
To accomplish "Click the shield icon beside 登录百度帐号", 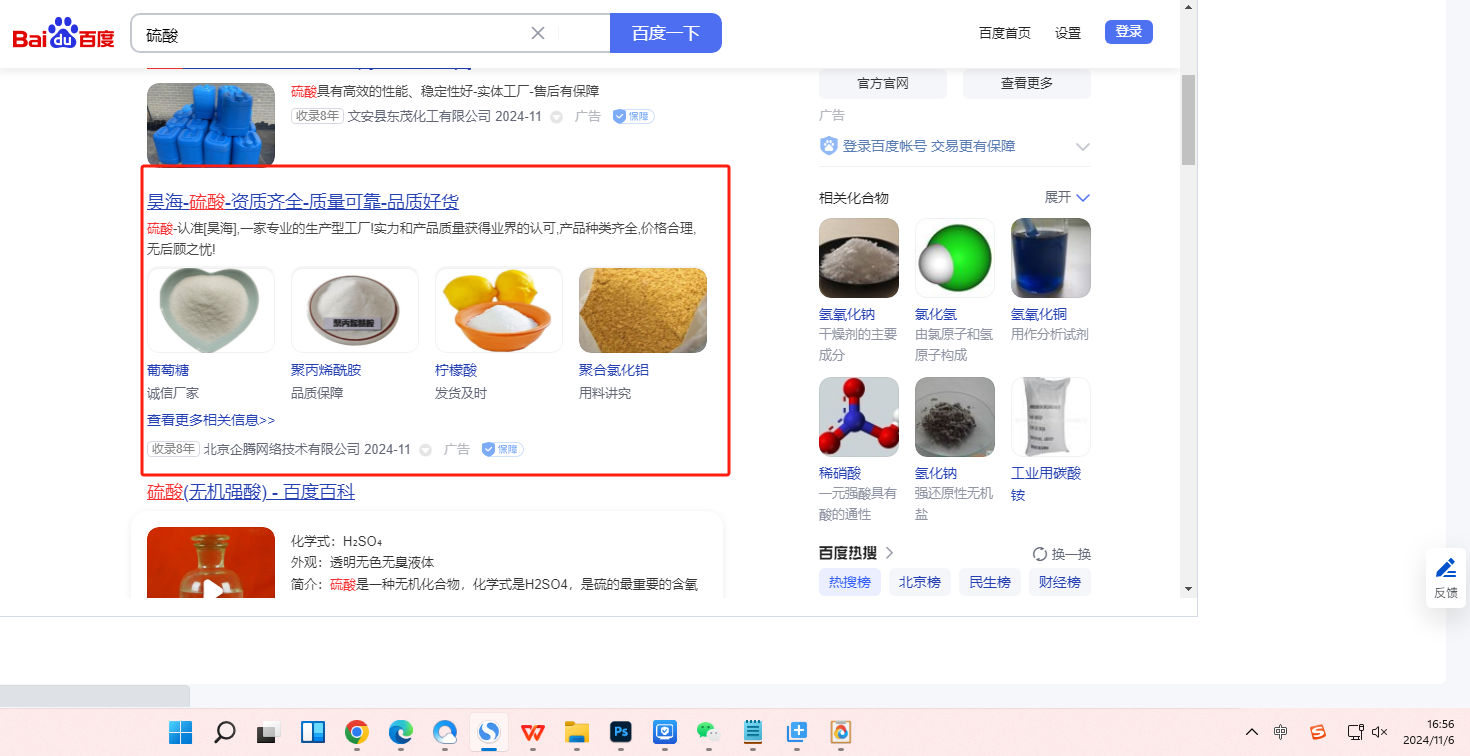I will 828,146.
